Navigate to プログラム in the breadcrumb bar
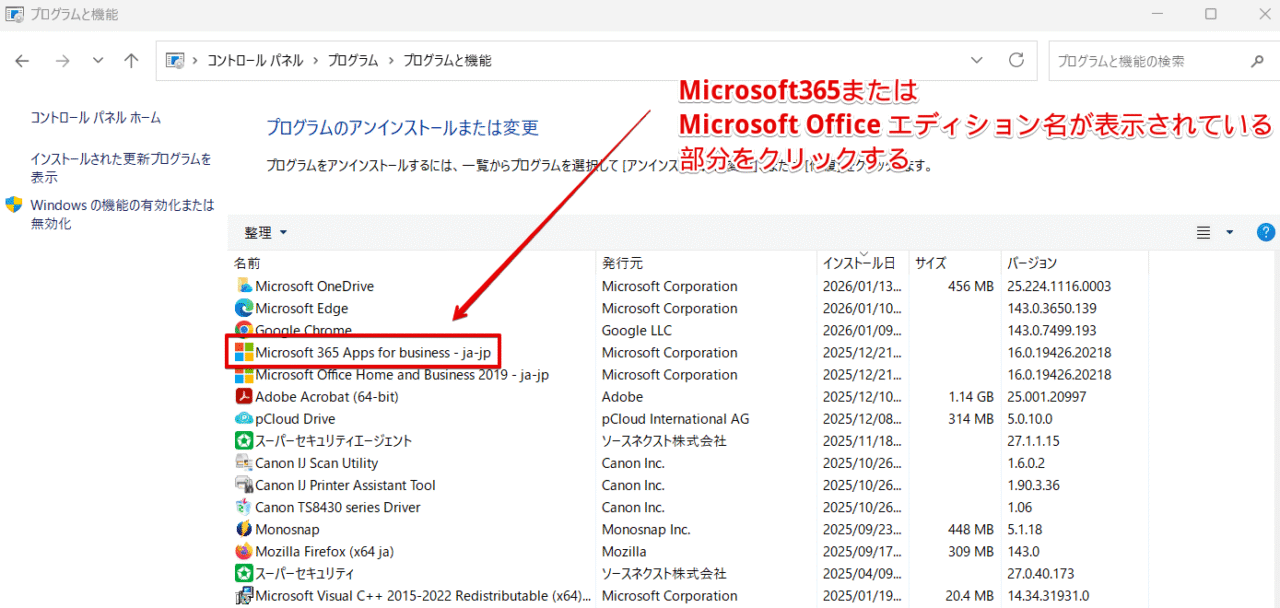 (352, 60)
